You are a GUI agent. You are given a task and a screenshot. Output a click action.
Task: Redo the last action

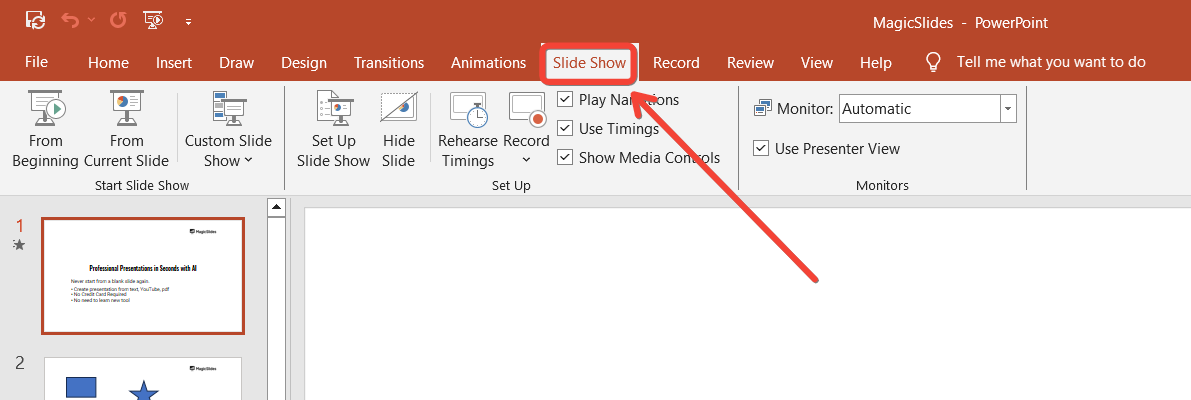[118, 20]
